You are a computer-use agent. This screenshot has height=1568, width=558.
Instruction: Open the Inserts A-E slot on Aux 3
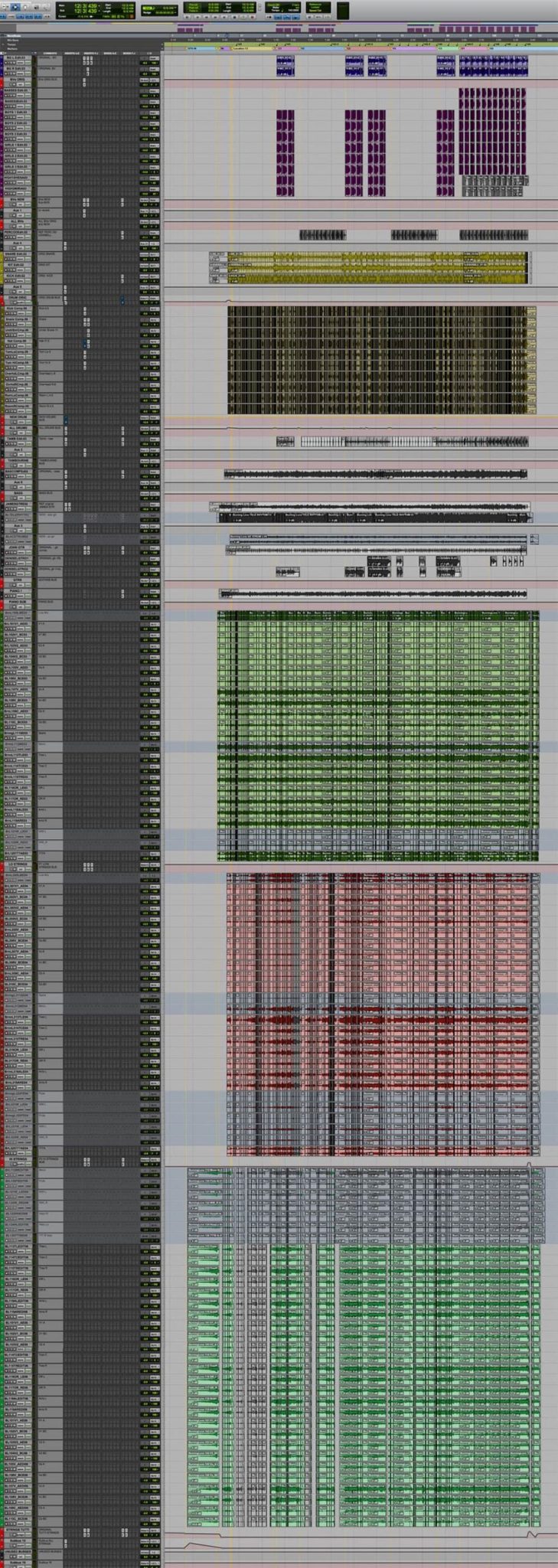pos(65,243)
